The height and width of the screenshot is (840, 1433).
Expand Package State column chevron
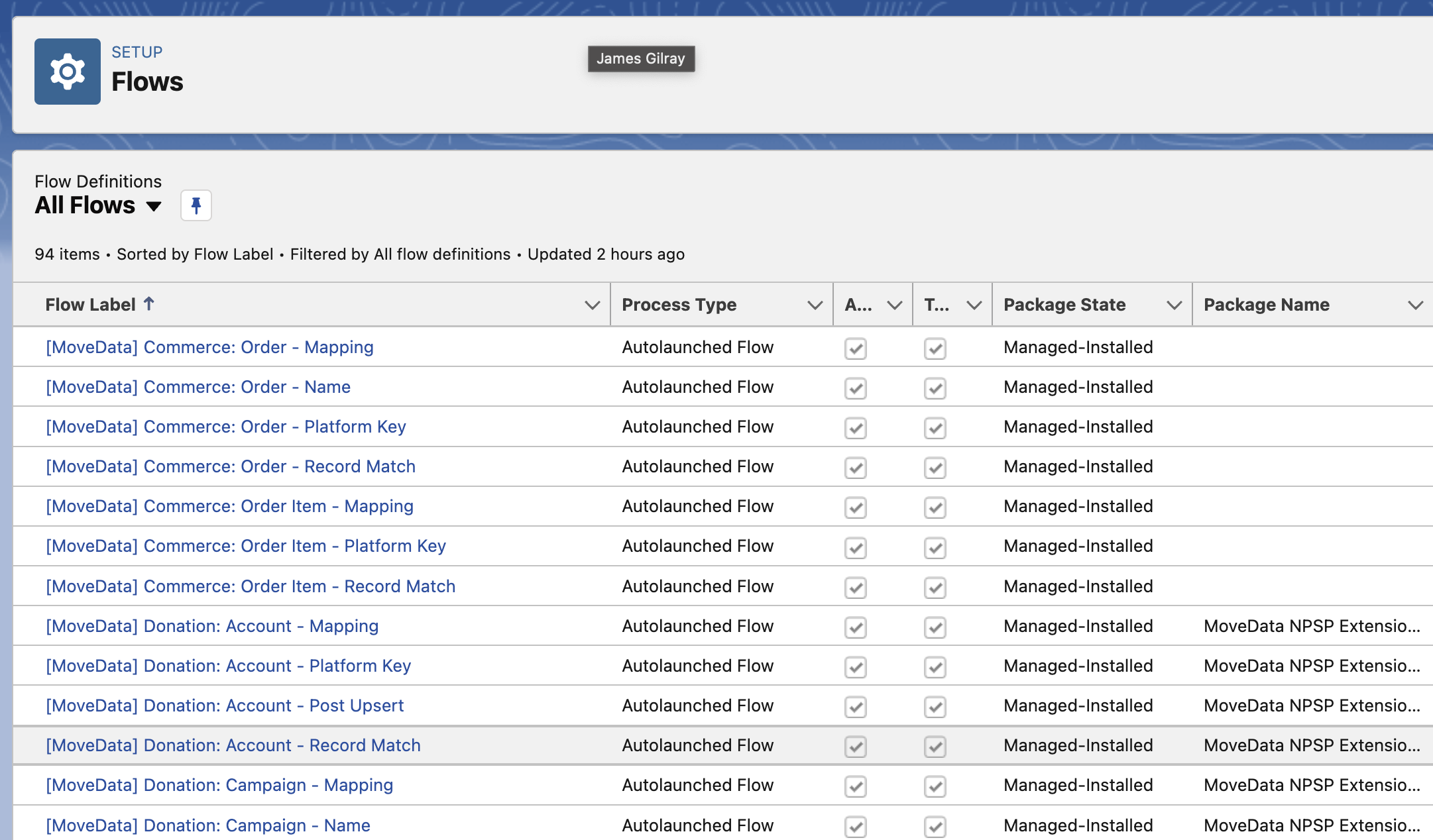click(1174, 305)
